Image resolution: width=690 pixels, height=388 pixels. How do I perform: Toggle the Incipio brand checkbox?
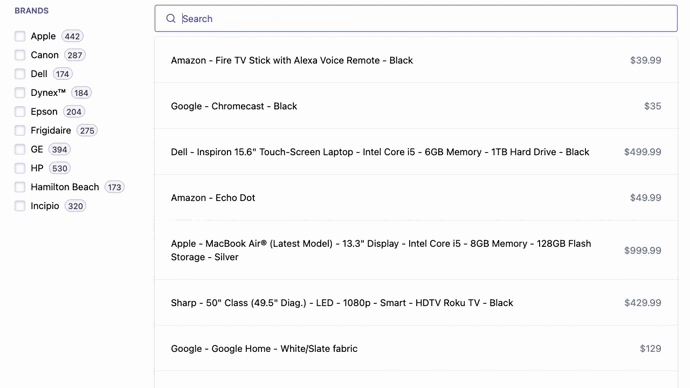pyautogui.click(x=20, y=206)
